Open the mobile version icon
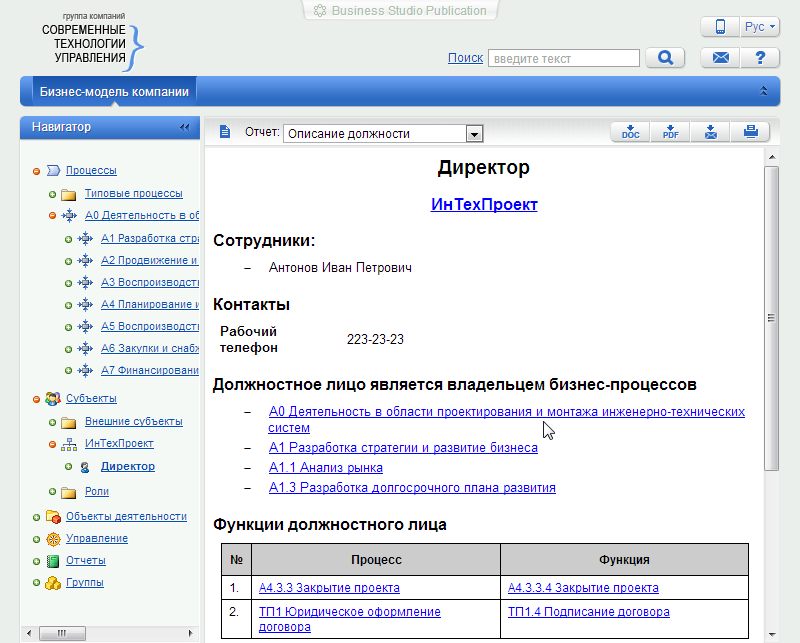This screenshot has height=643, width=800. point(719,27)
